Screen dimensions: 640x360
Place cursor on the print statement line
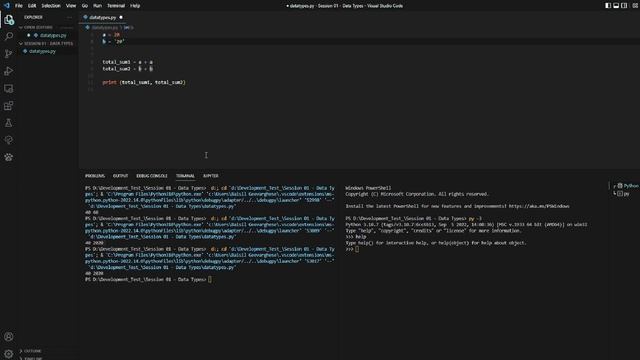pyautogui.click(x=144, y=82)
